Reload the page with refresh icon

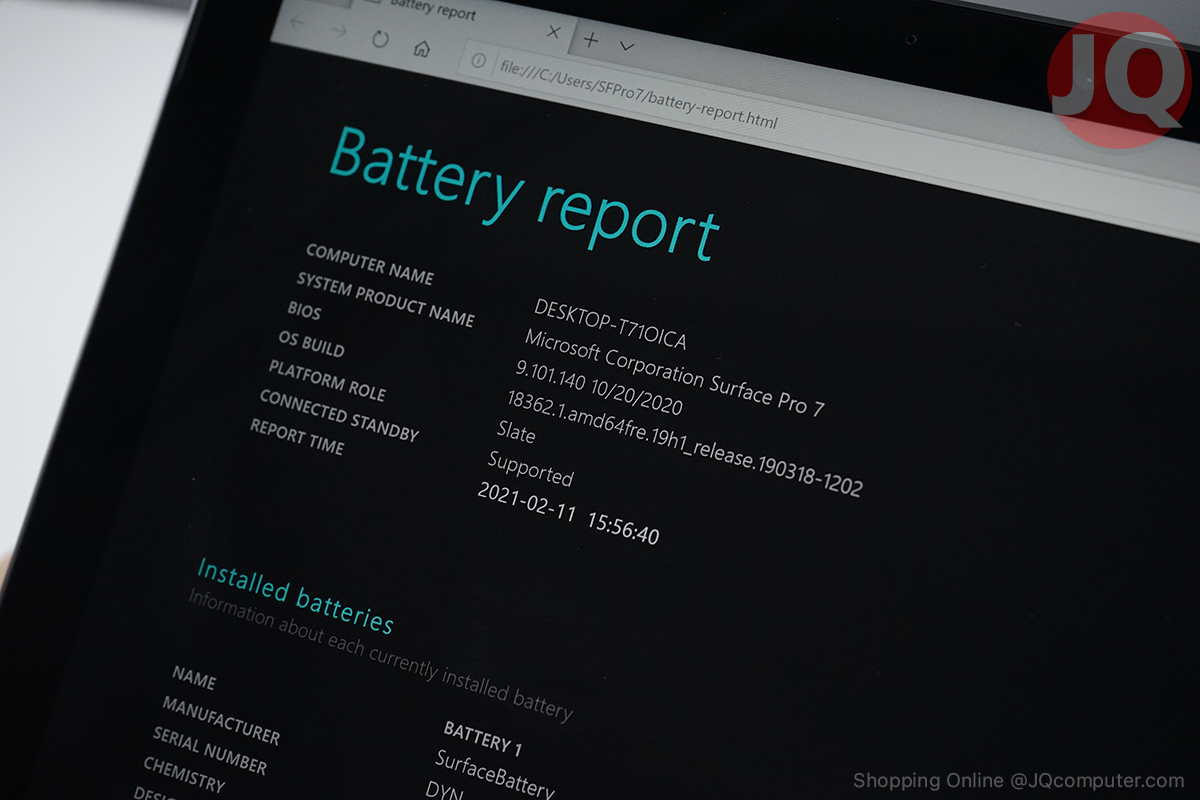380,39
